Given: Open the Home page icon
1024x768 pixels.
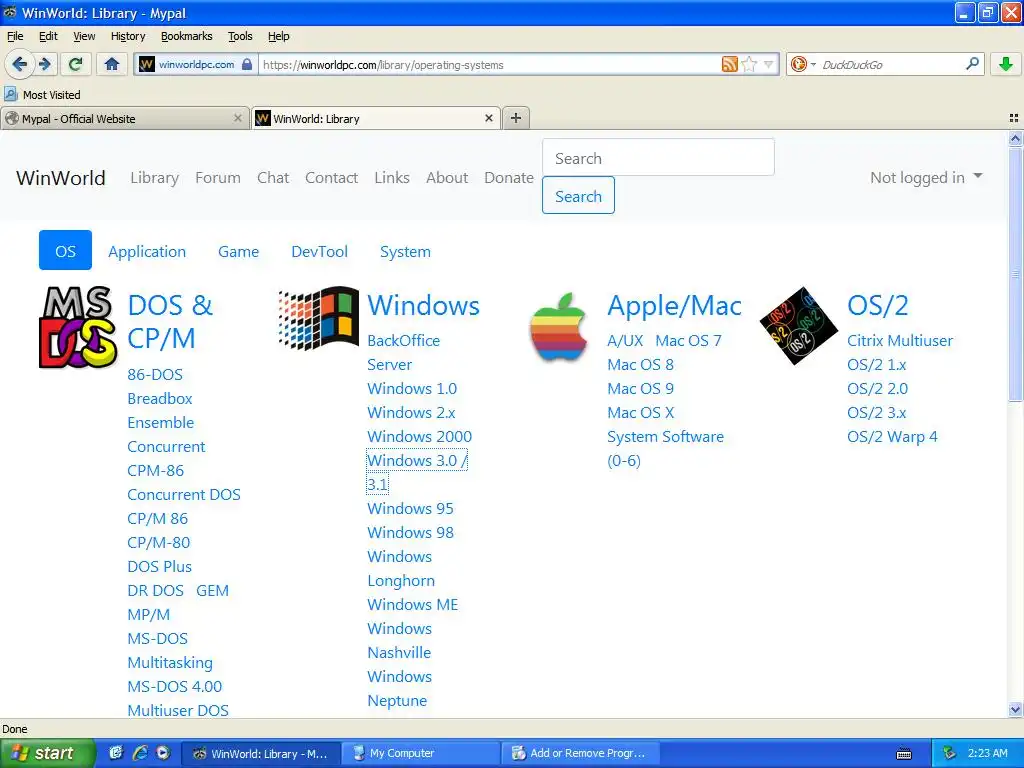Looking at the screenshot, I should 112,64.
